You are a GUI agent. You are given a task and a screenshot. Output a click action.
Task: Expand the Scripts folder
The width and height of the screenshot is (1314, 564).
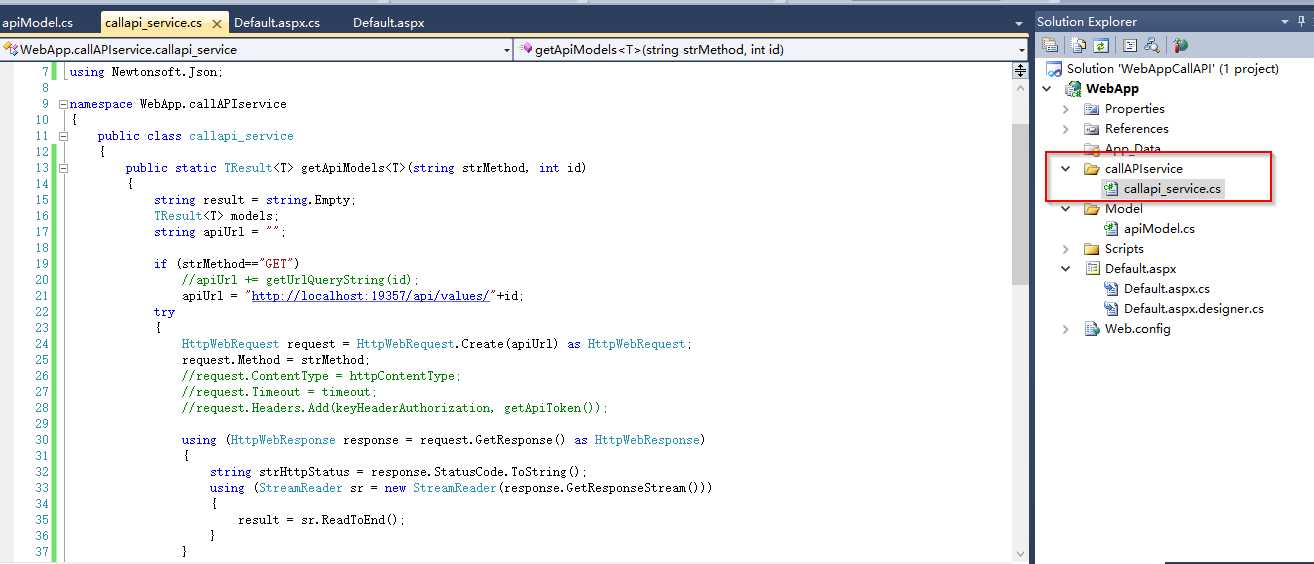pos(1066,249)
